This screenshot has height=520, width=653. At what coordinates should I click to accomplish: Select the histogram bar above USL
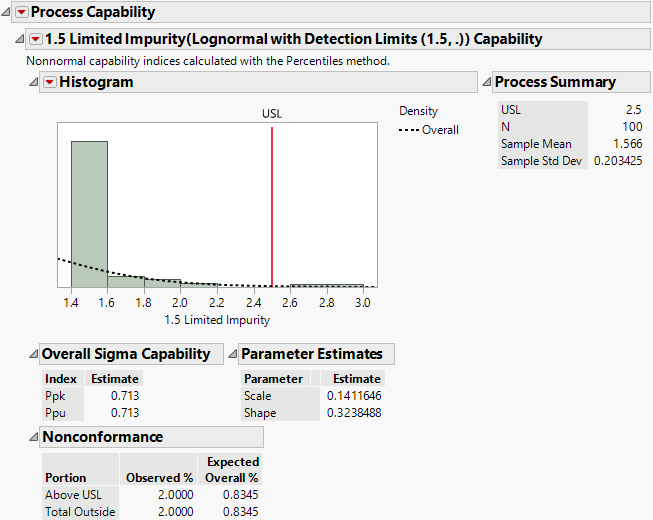[326, 285]
